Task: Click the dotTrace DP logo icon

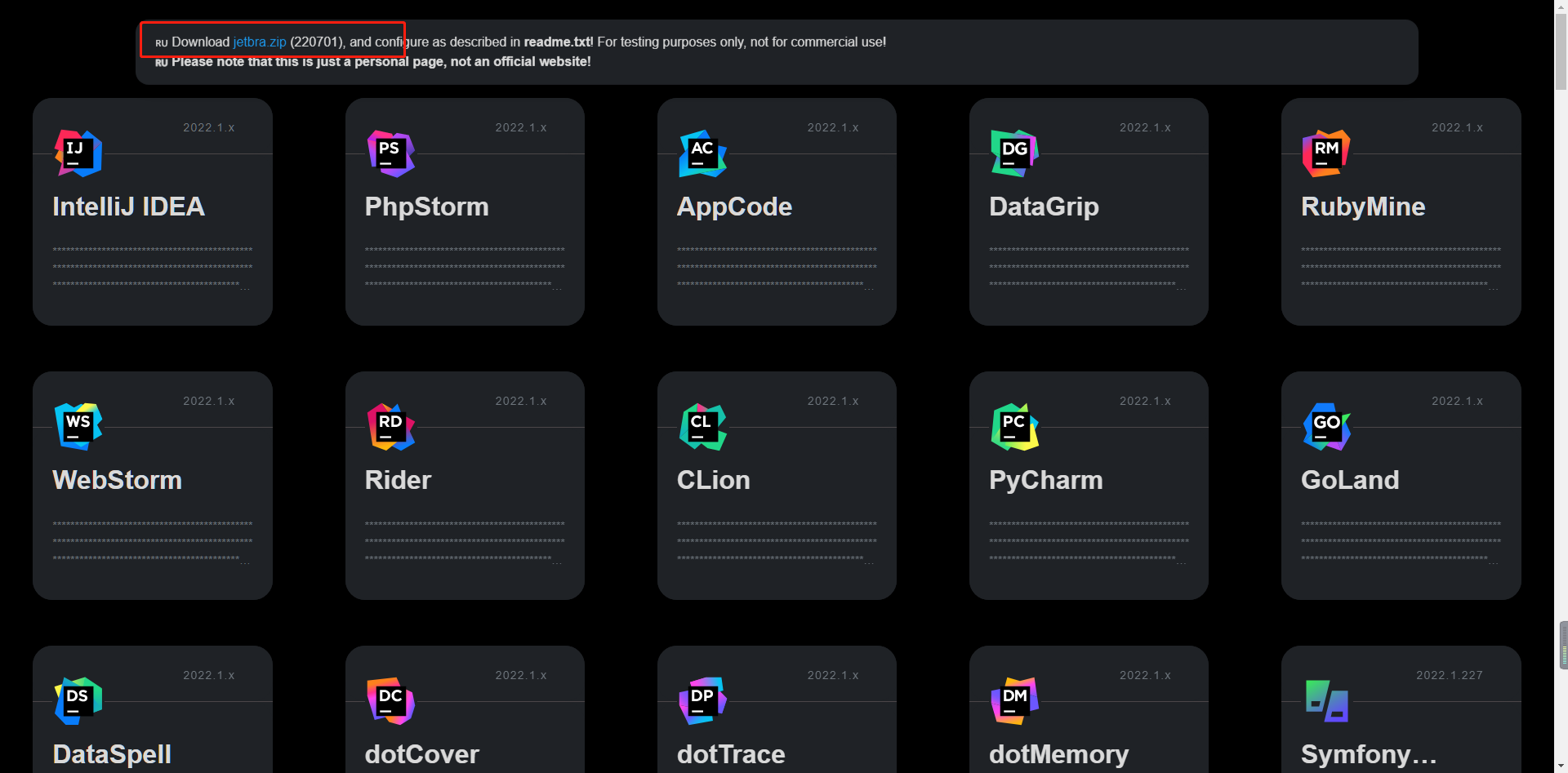Action: click(703, 700)
